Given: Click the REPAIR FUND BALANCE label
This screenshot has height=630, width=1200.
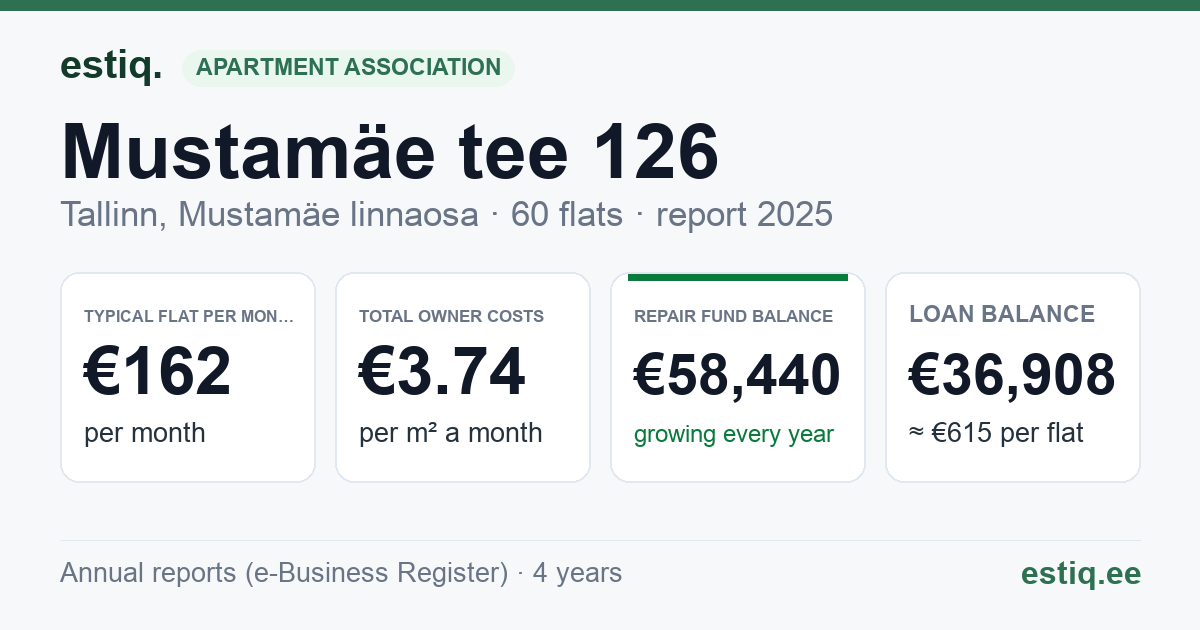Looking at the screenshot, I should tap(733, 316).
